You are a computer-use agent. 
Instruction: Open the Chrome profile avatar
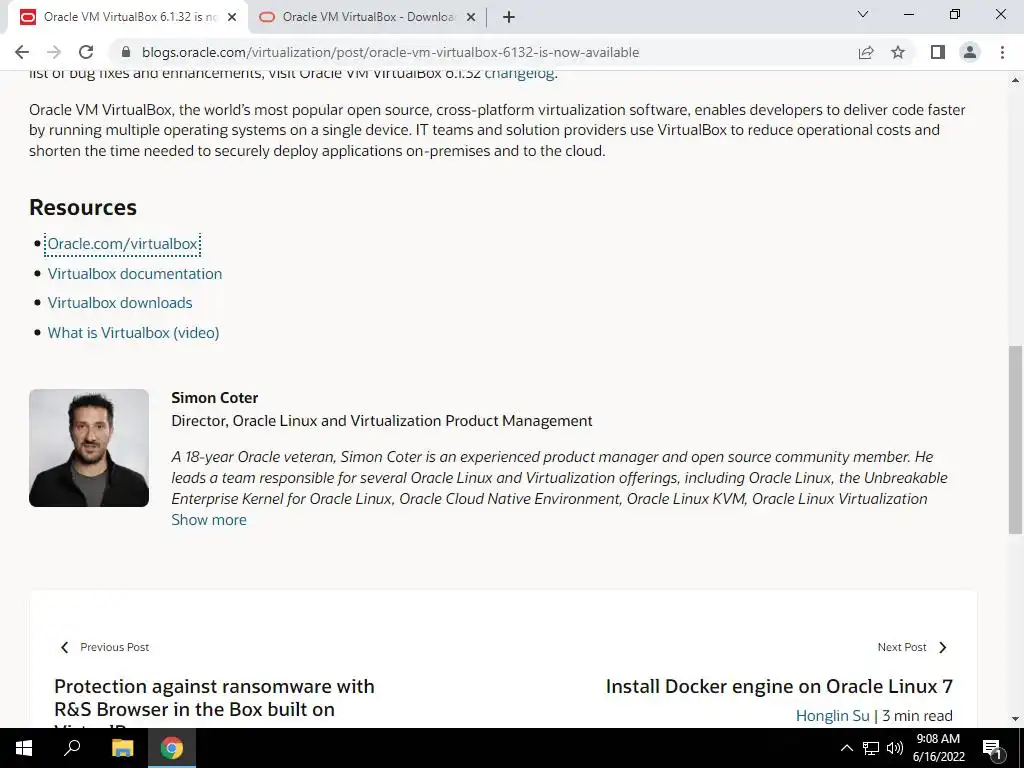[x=970, y=52]
